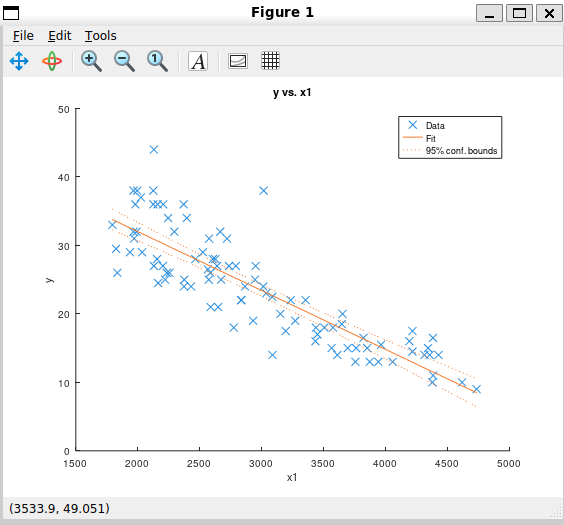Activate the Rotate 3D tool
The height and width of the screenshot is (525, 564).
point(52,61)
